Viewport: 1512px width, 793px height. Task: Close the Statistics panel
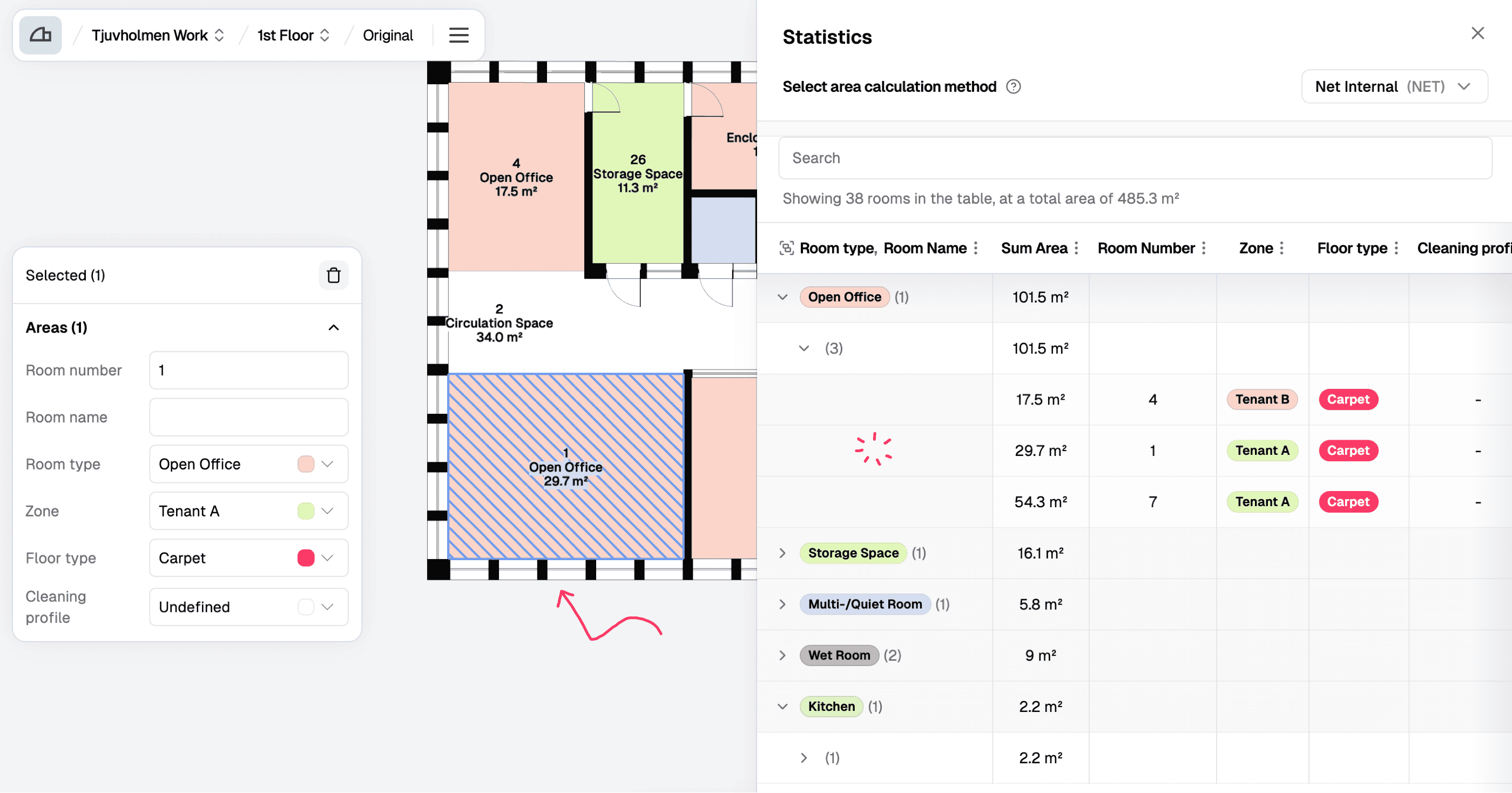(1477, 33)
